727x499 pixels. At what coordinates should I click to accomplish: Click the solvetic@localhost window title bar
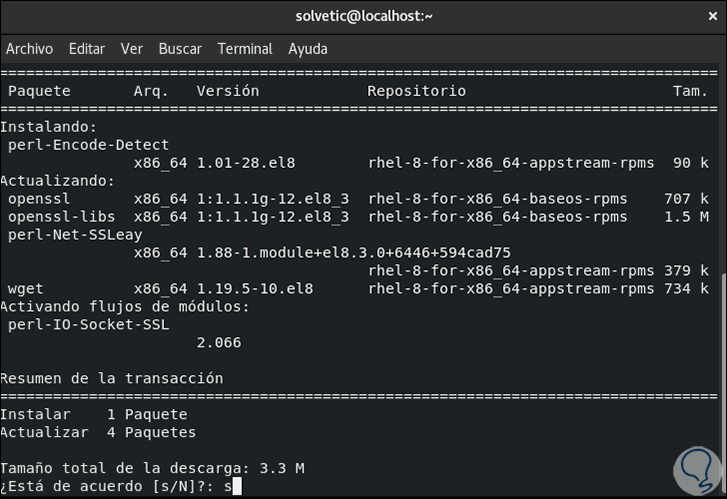(x=363, y=16)
